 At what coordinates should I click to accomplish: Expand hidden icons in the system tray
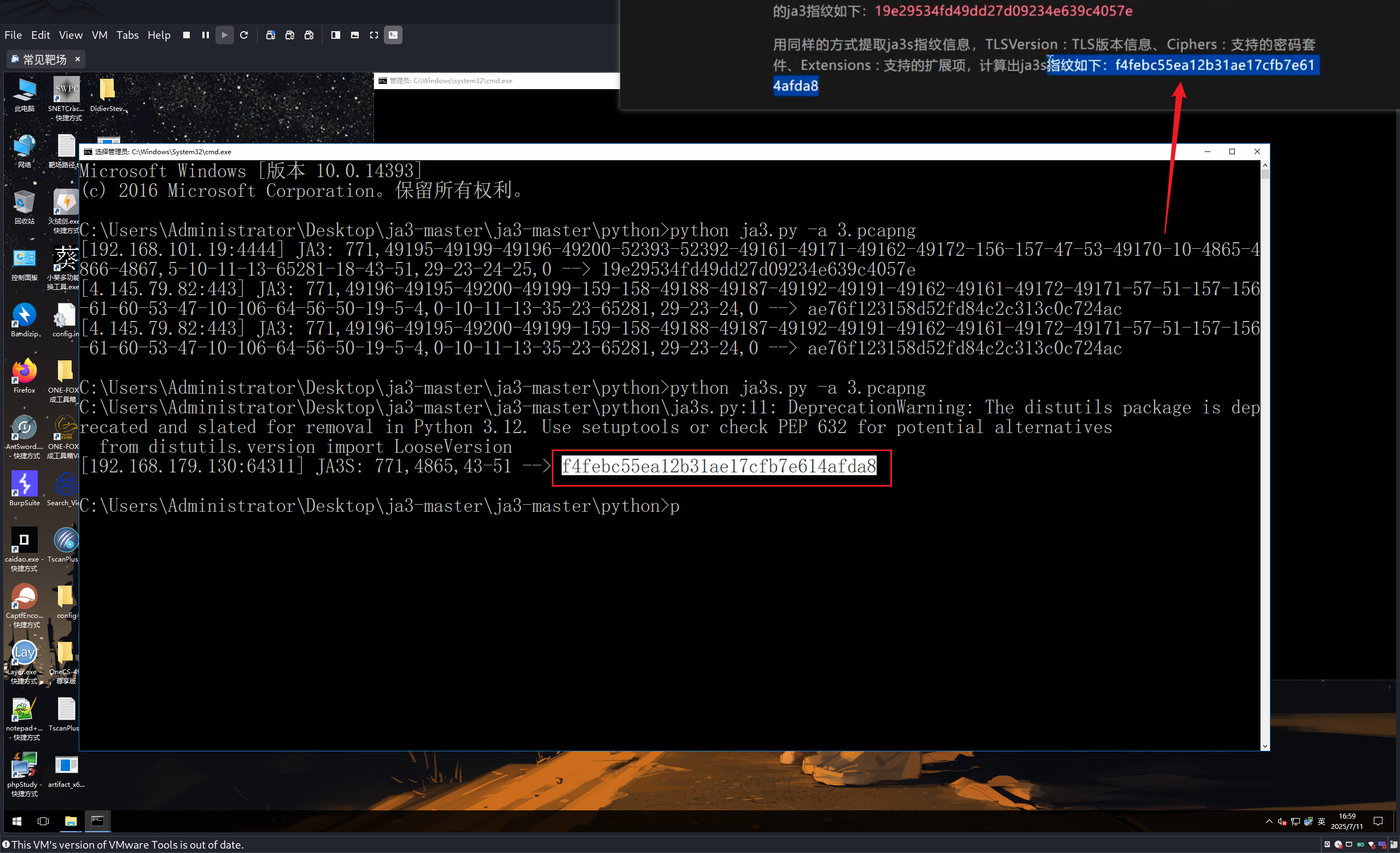coord(1270,822)
